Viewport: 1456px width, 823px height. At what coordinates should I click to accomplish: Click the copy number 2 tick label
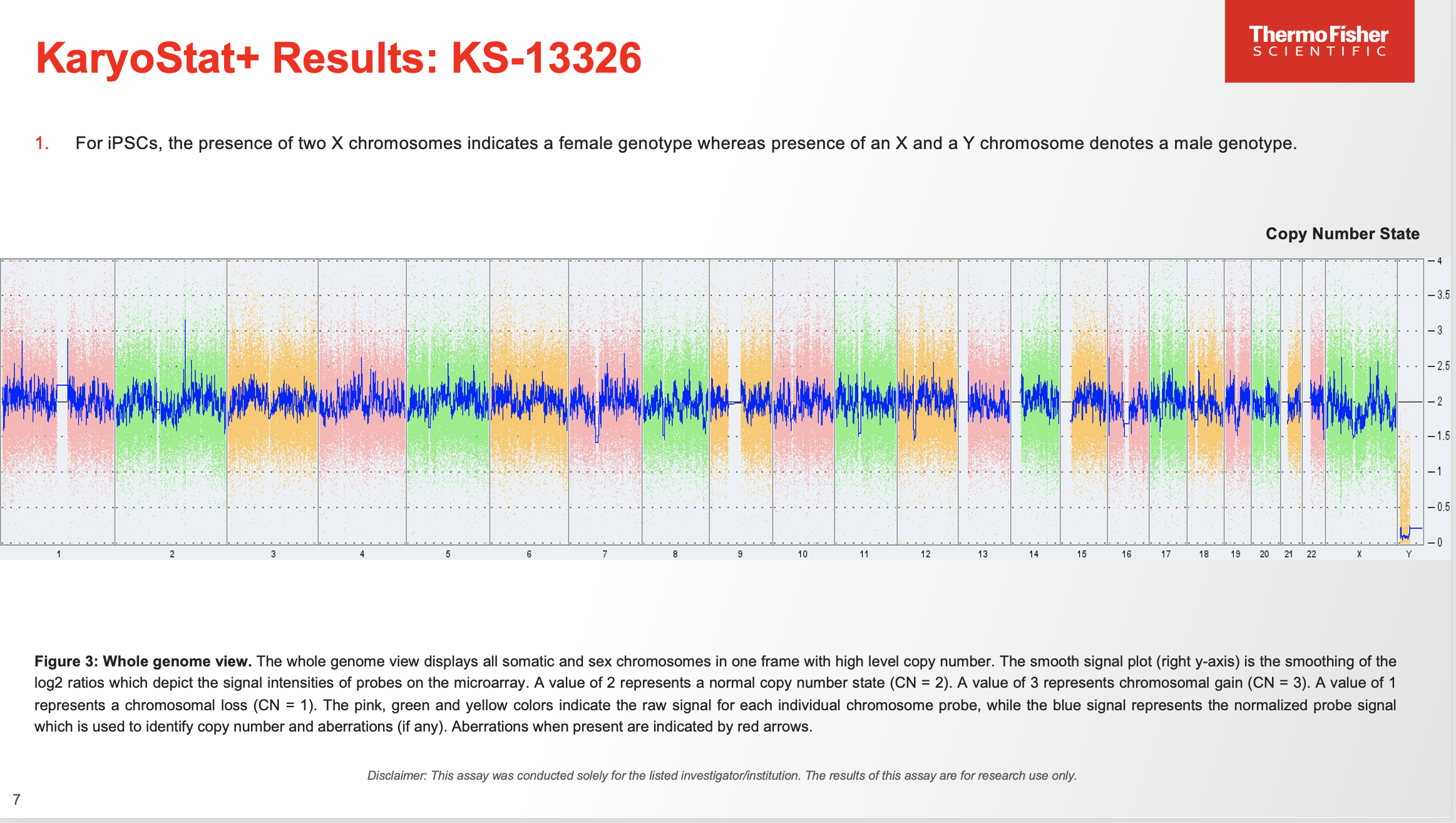click(x=1440, y=401)
